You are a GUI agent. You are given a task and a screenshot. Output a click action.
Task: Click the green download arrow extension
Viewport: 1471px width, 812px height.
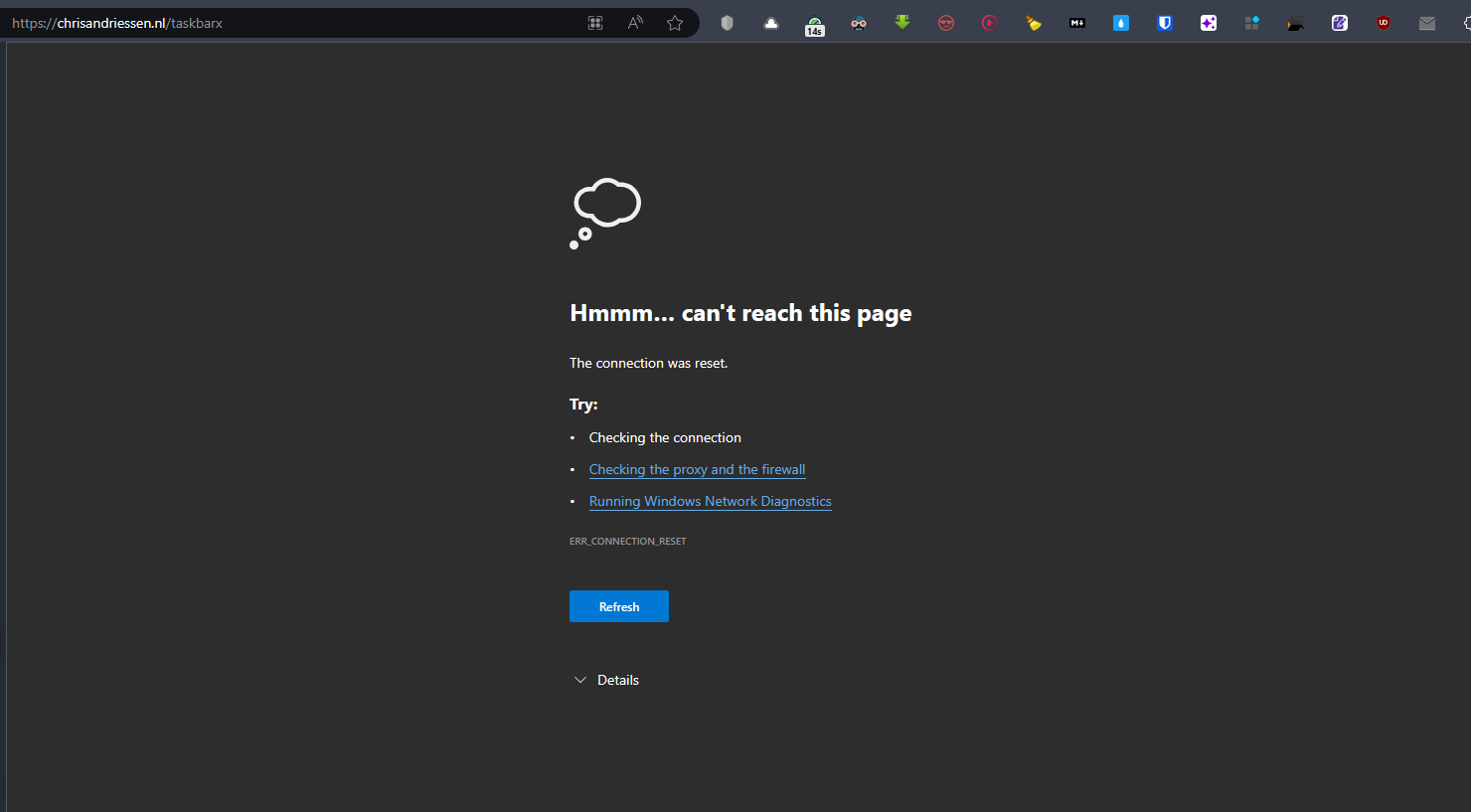click(902, 22)
